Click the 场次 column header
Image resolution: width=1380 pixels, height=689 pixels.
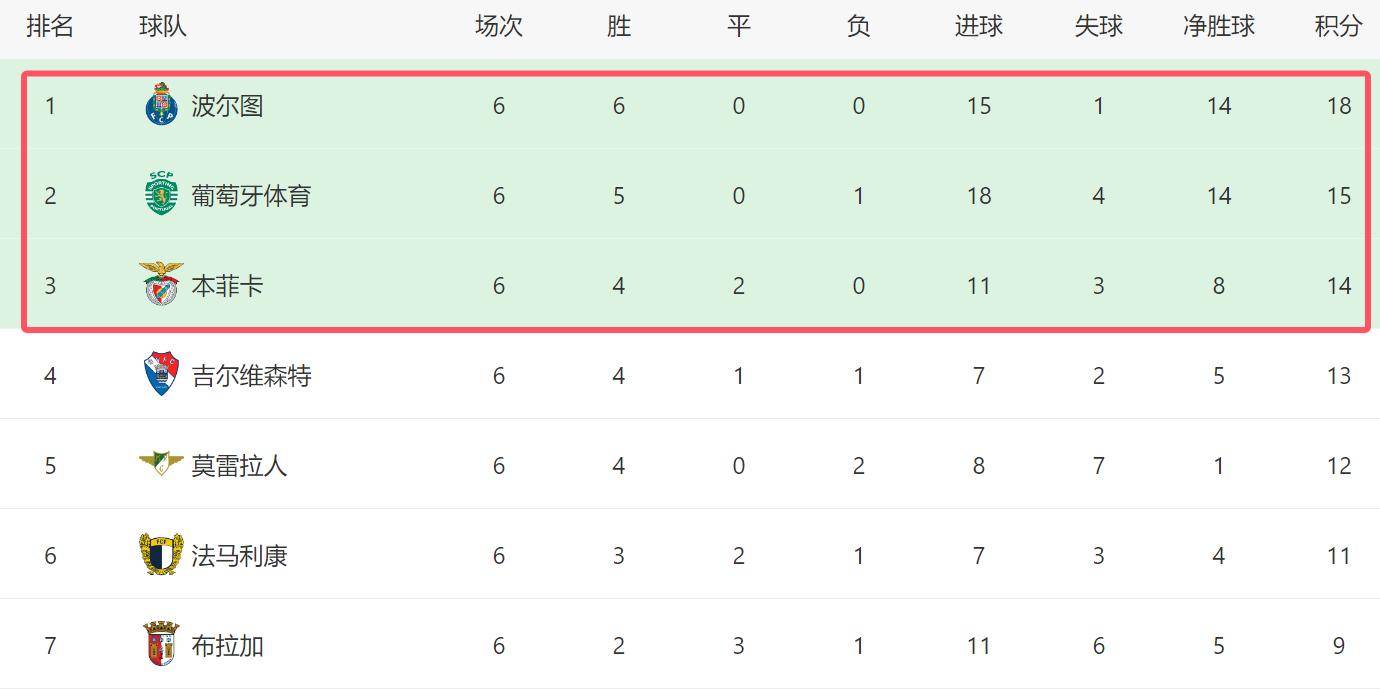pos(498,27)
